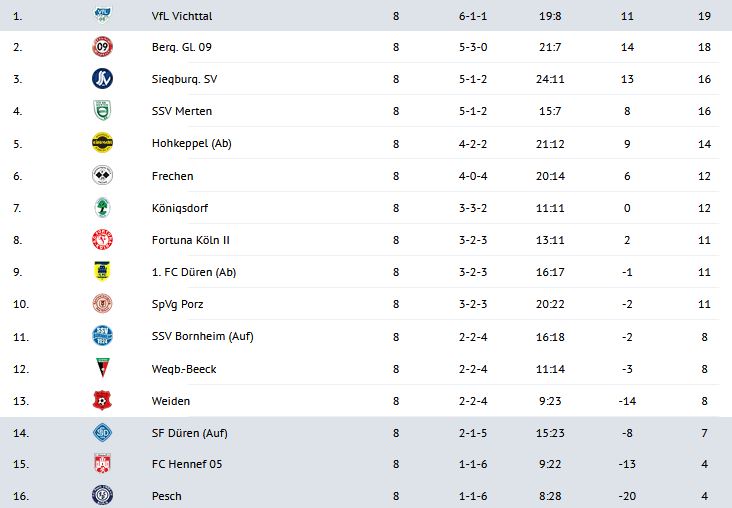Click the SpVg Porz club logo
The height and width of the screenshot is (508, 732).
click(x=102, y=304)
